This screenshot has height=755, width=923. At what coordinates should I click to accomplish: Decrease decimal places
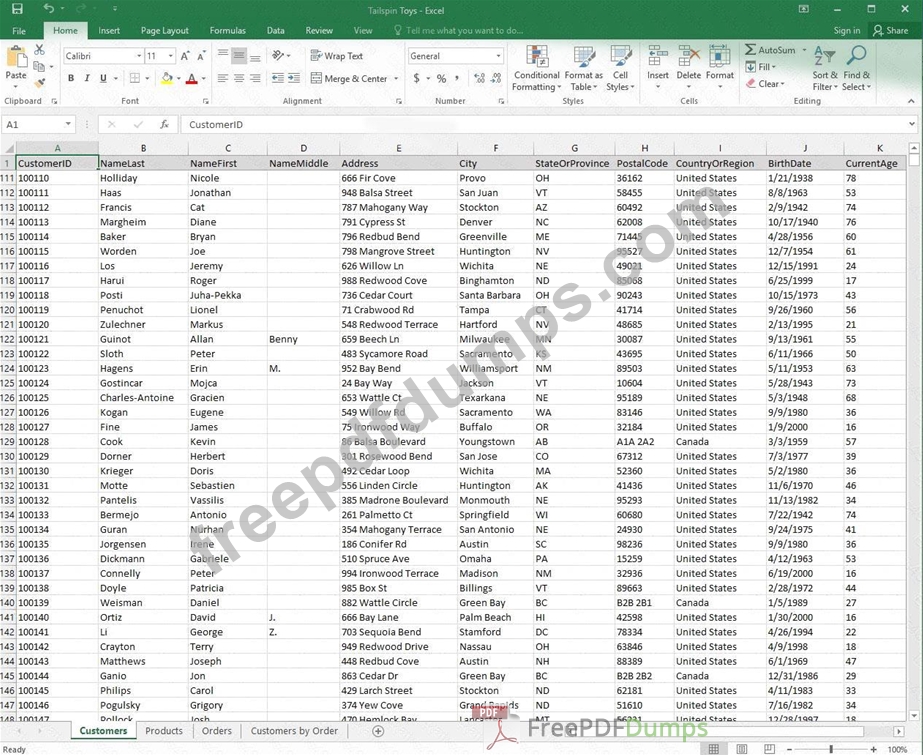496,78
